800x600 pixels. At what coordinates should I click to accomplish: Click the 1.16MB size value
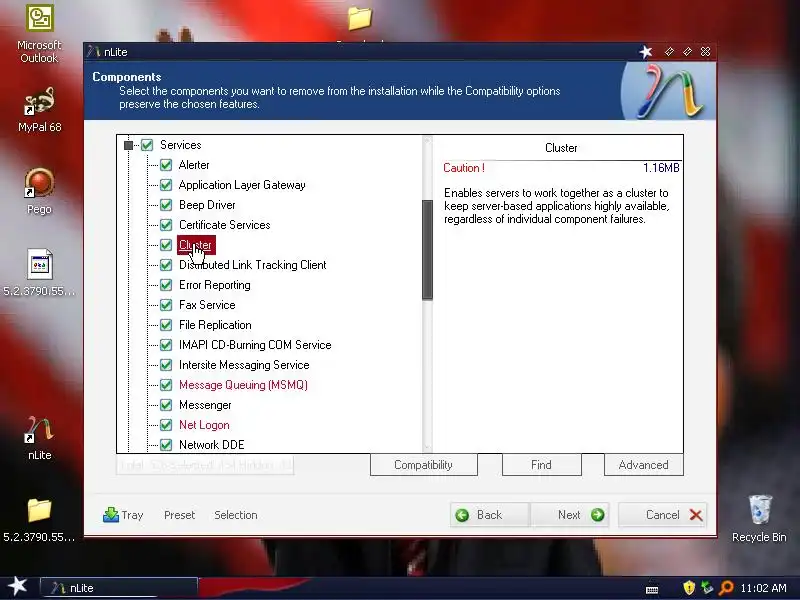[x=661, y=168]
